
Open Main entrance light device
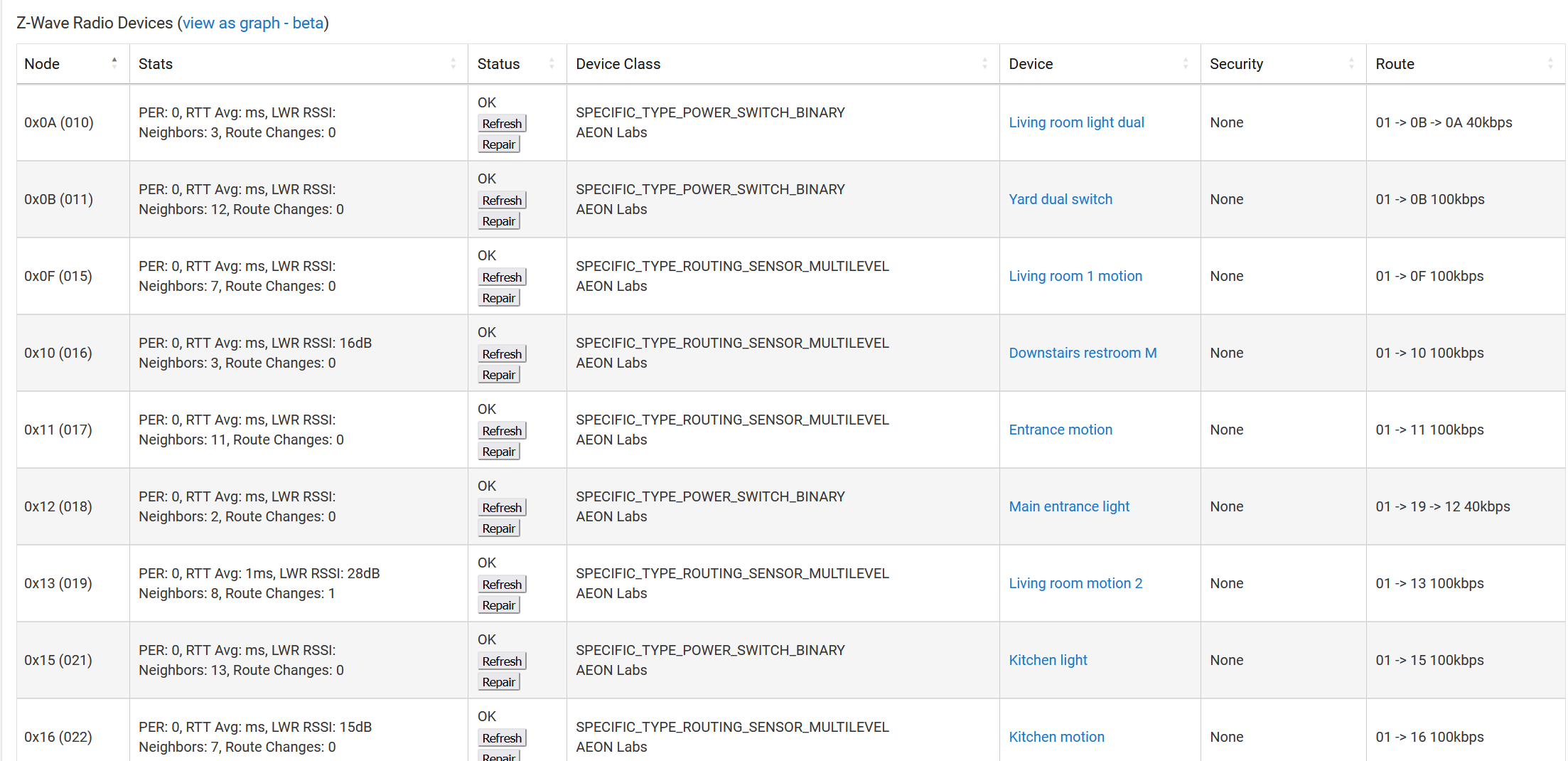tap(1069, 506)
